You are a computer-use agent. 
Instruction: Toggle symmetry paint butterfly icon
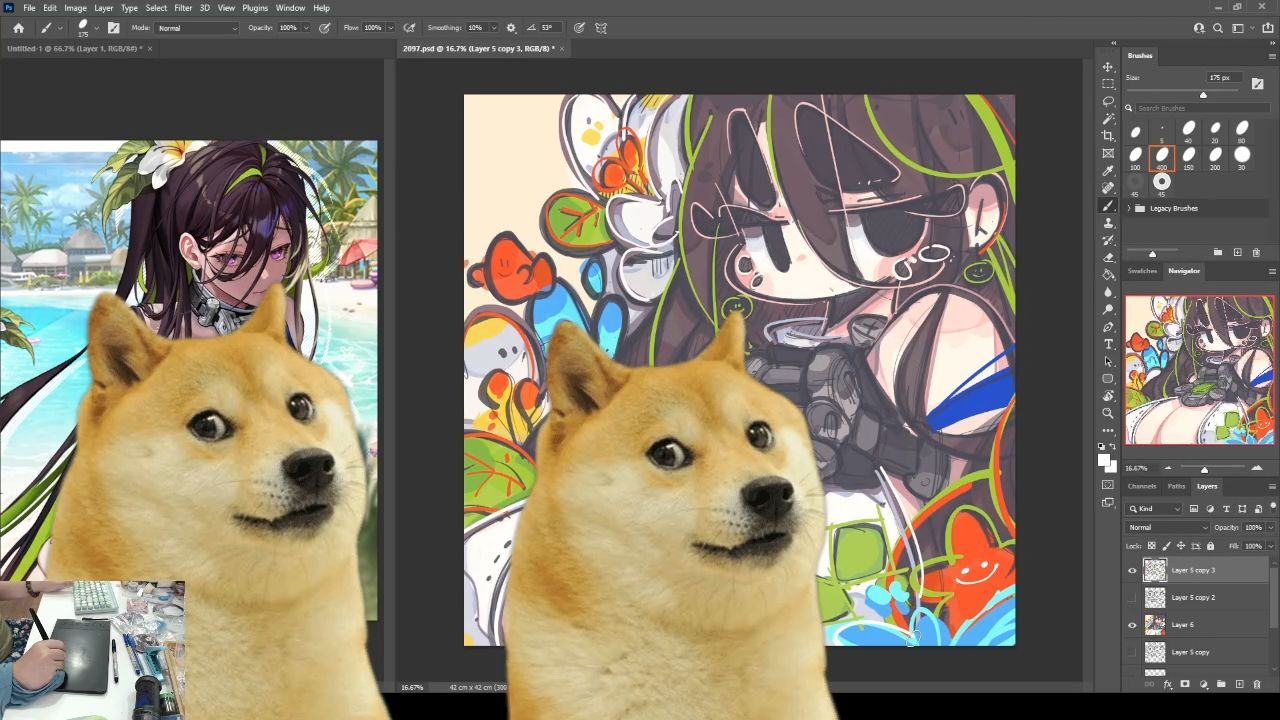tap(601, 28)
